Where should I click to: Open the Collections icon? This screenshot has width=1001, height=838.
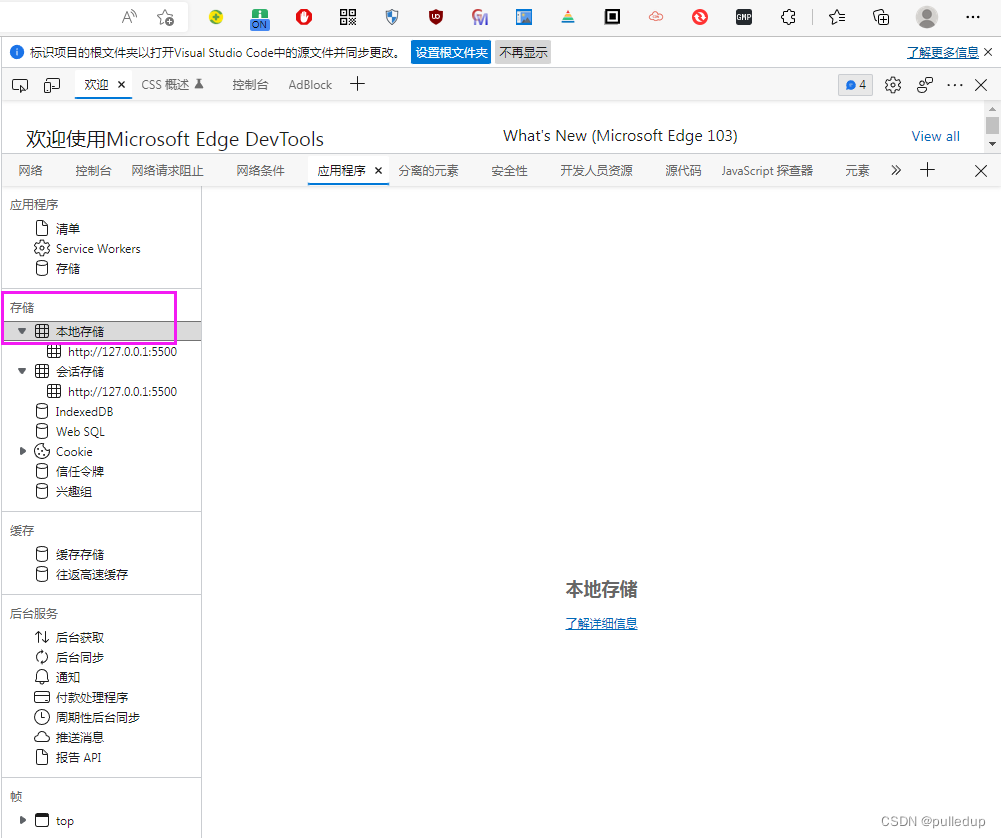[x=881, y=17]
